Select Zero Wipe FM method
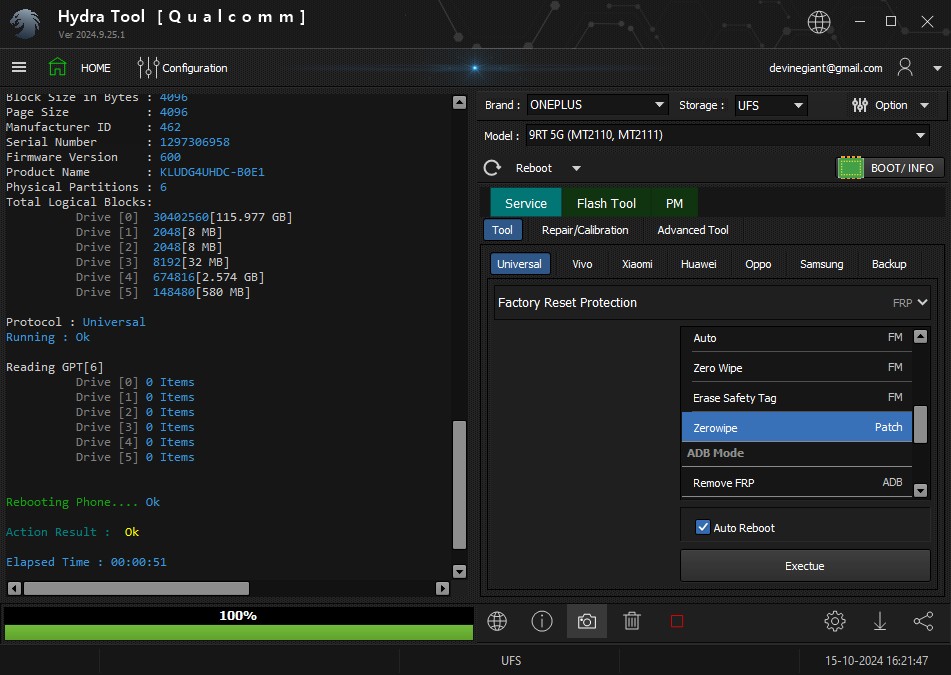This screenshot has height=675, width=951. (796, 368)
